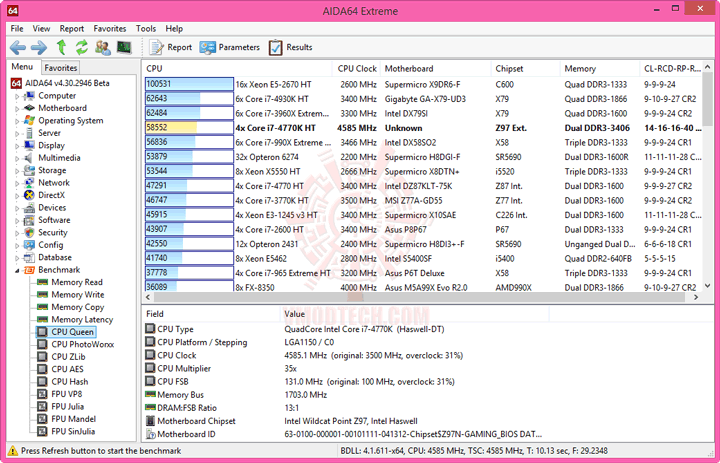Sort by the Memory column header
The image size is (720, 463).
[x=599, y=68]
